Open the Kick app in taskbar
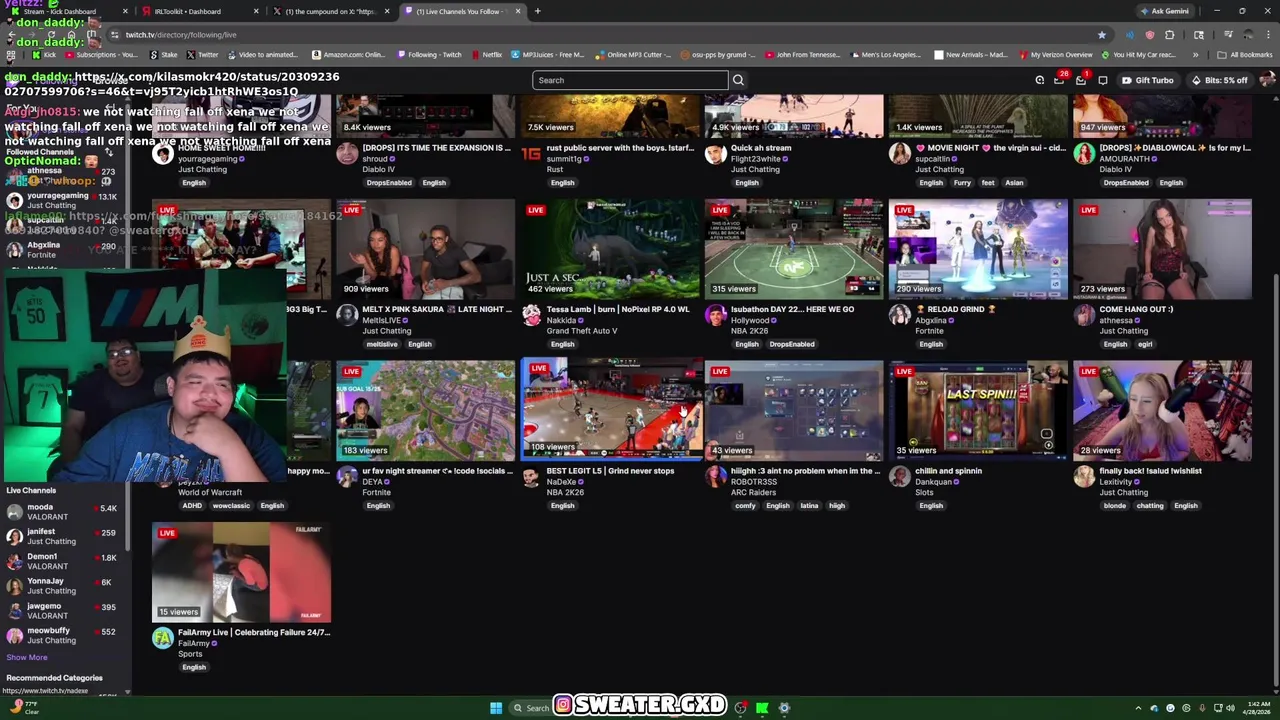This screenshot has height=720, width=1280. (762, 708)
